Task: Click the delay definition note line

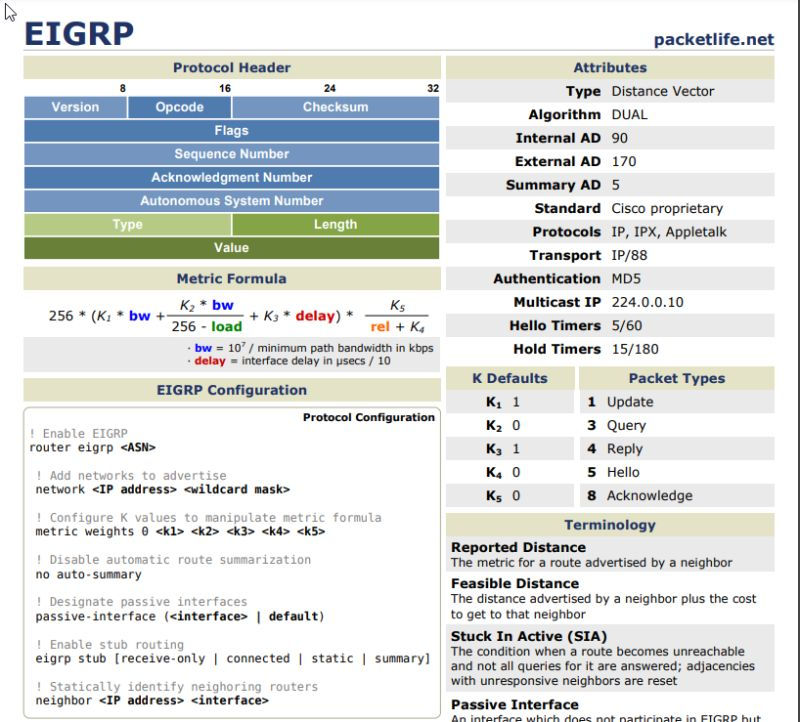Action: point(289,361)
